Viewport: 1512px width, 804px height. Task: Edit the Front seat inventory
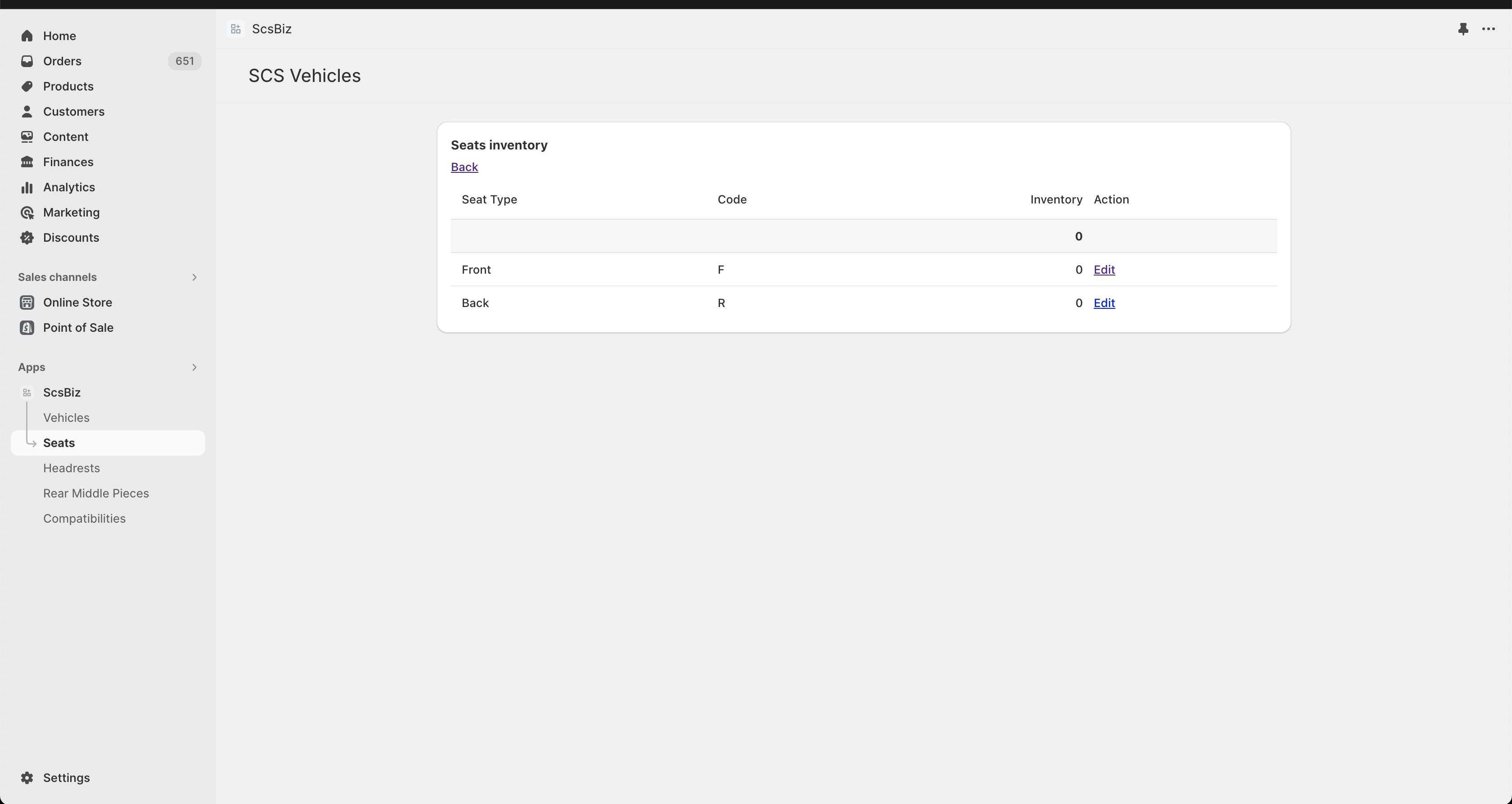point(1103,270)
